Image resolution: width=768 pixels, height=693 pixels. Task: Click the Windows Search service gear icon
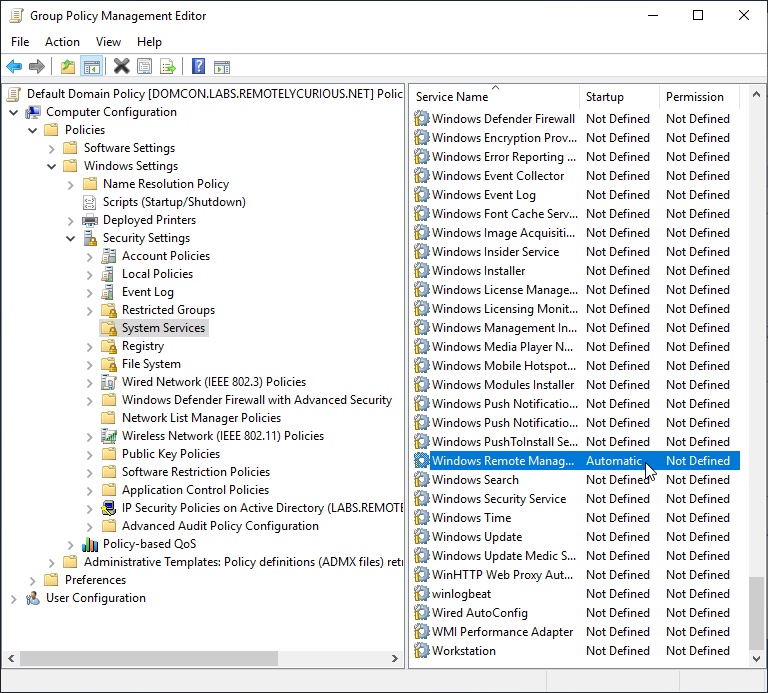click(x=421, y=479)
